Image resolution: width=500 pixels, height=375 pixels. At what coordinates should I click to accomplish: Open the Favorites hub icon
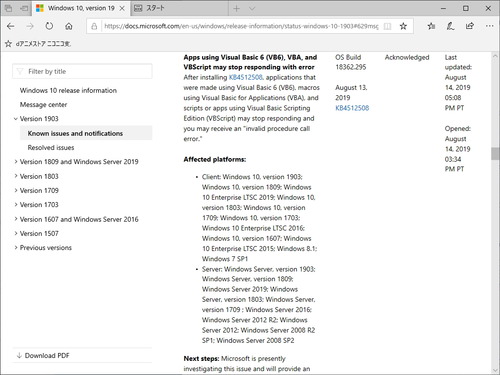[431, 26]
